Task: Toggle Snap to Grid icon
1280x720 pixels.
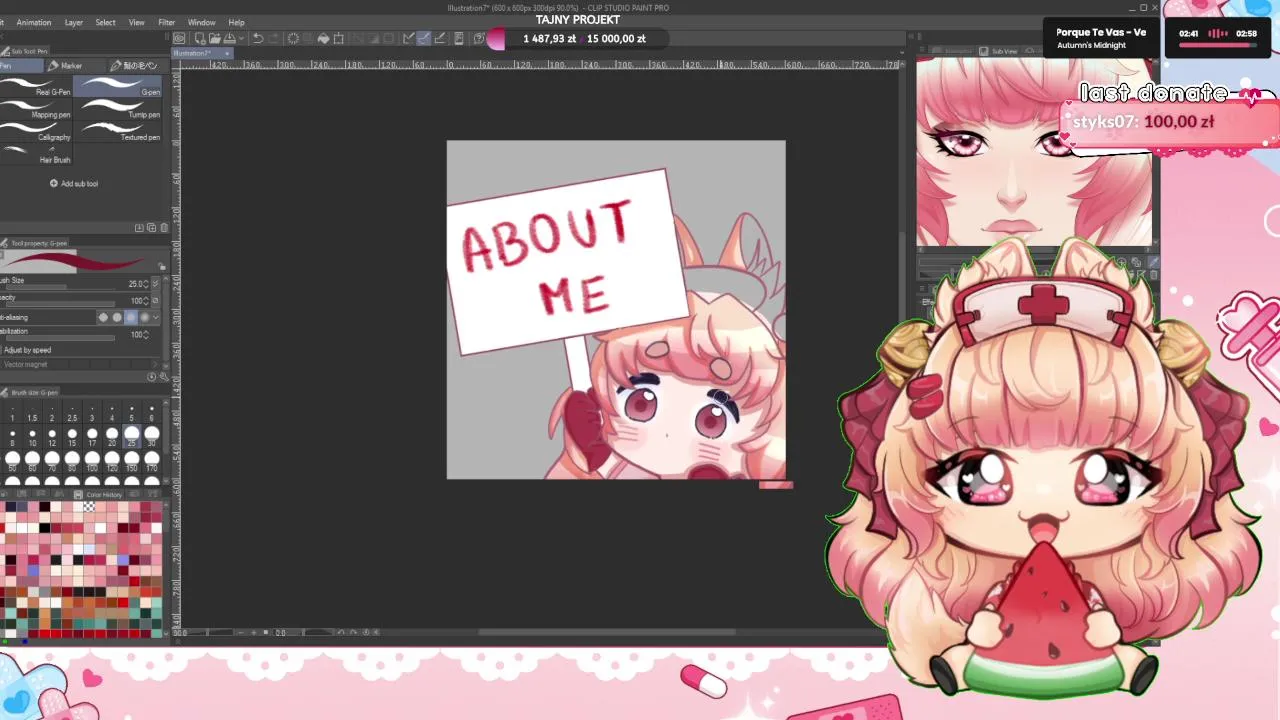Action: click(440, 38)
